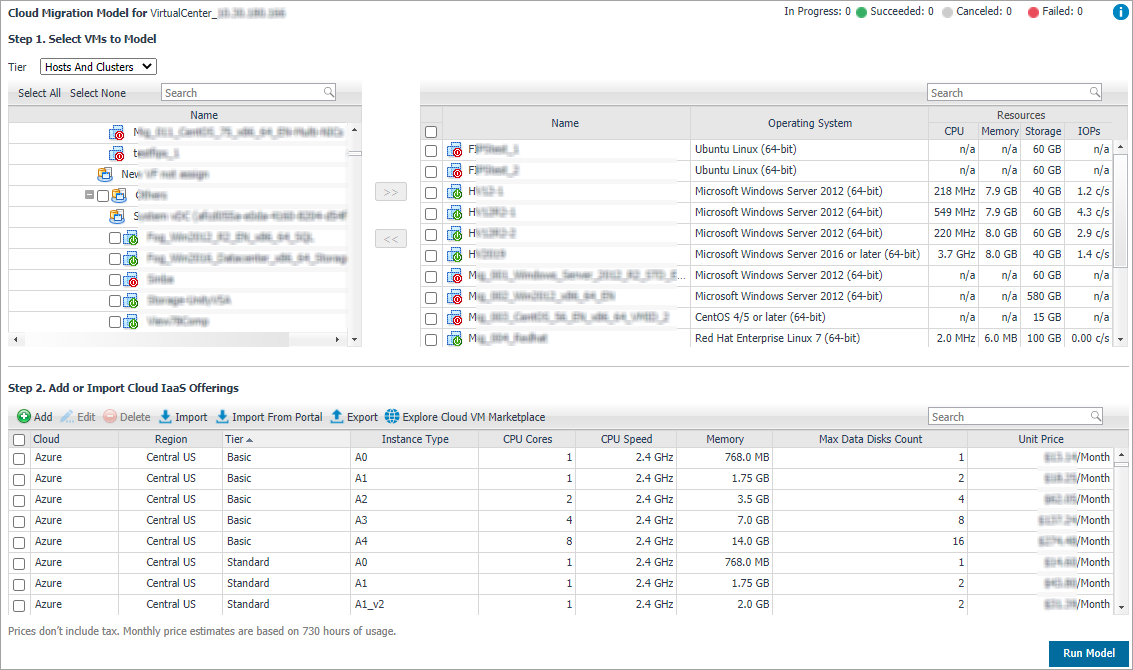Viewport: 1133px width, 670px height.
Task: Check the Azure Basic A0 row checkbox
Action: pyautogui.click(x=19, y=458)
